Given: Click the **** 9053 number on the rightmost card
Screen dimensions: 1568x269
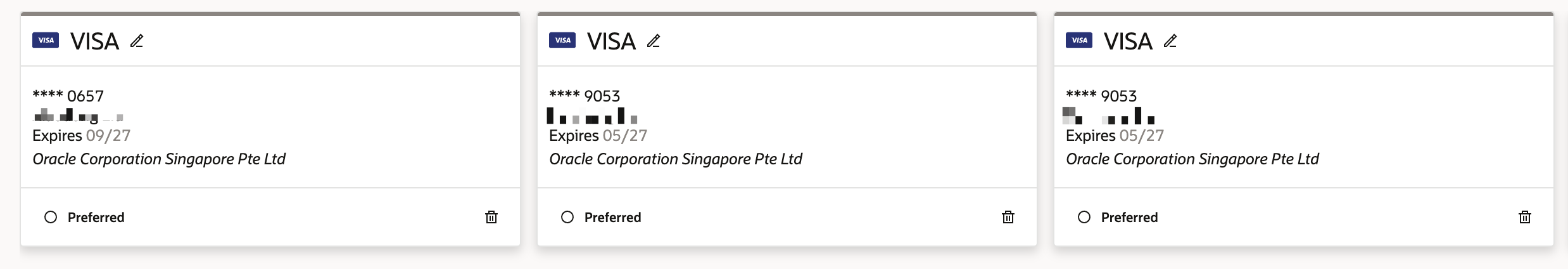Looking at the screenshot, I should pos(1101,96).
